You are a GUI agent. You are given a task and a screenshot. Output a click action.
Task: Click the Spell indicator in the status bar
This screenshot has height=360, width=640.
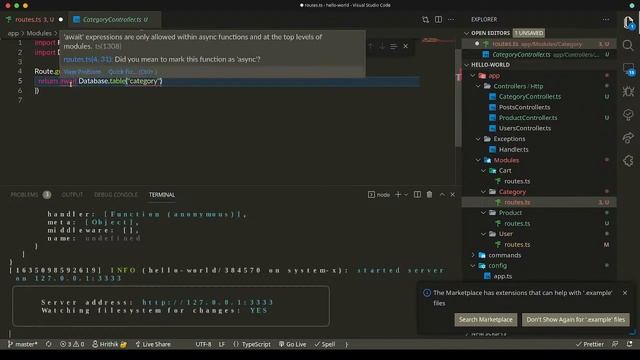pyautogui.click(x=324, y=344)
